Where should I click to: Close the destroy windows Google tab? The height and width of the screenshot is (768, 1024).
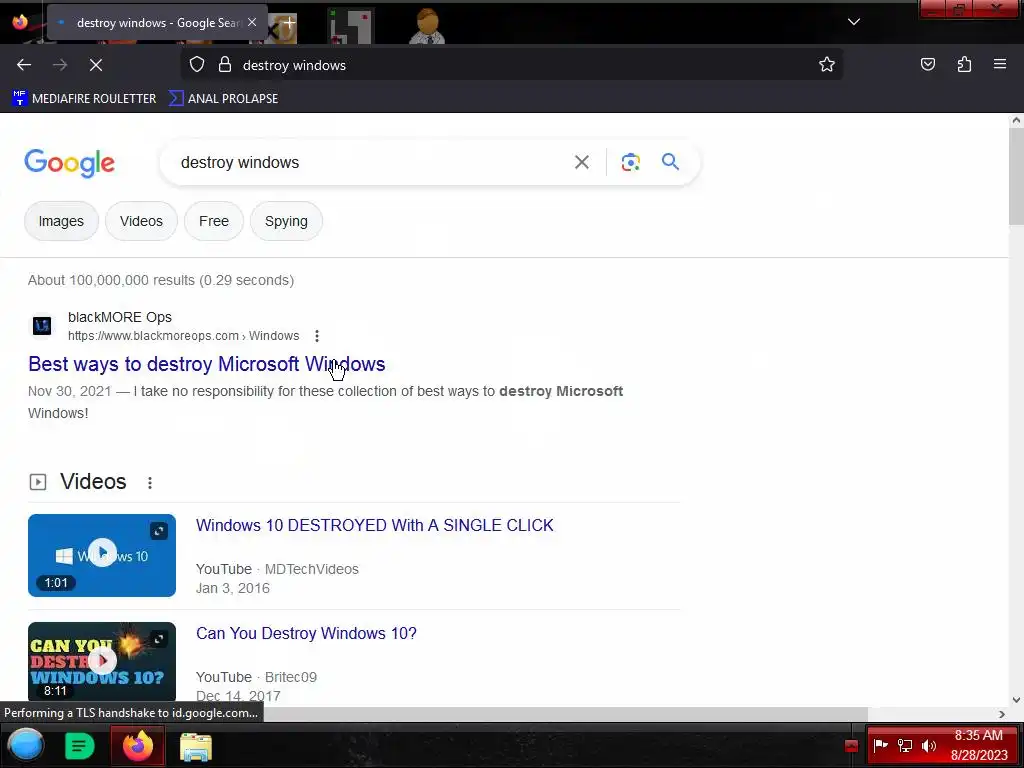point(252,22)
